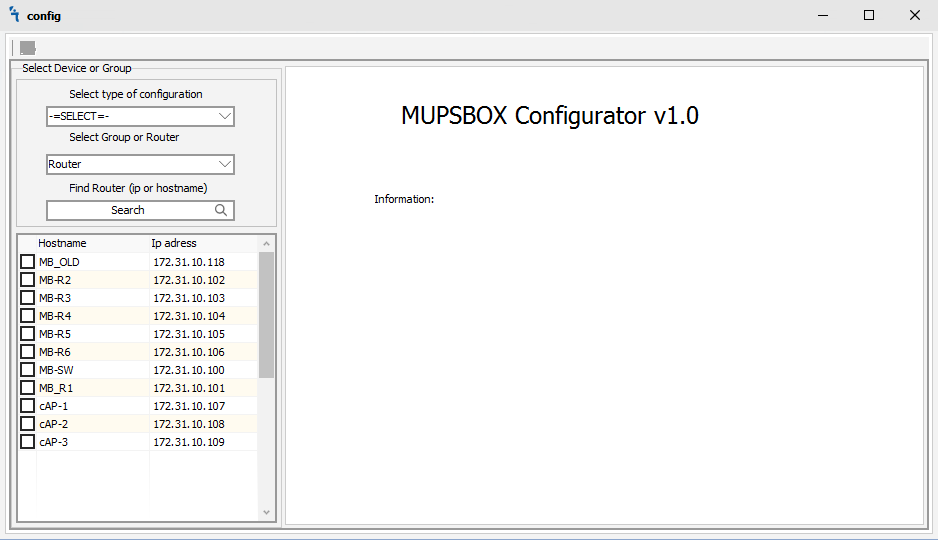The image size is (938, 540).
Task: Select the MB-SW checkbox
Action: (x=28, y=370)
